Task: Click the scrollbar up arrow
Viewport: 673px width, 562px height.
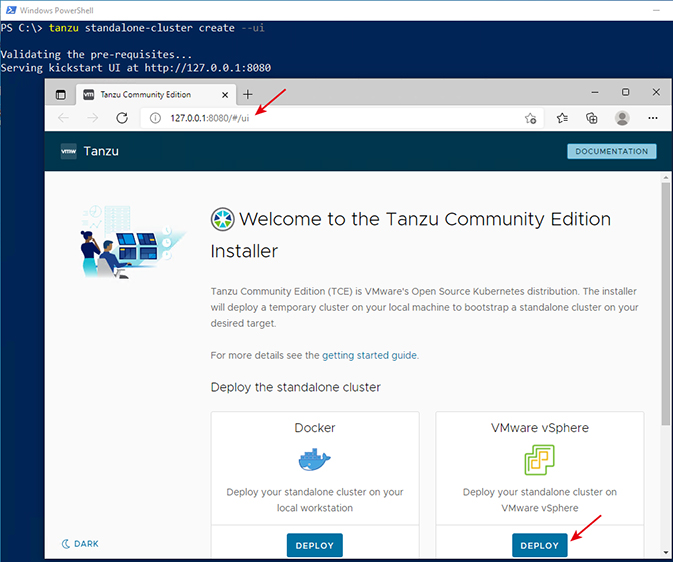Action: point(666,177)
